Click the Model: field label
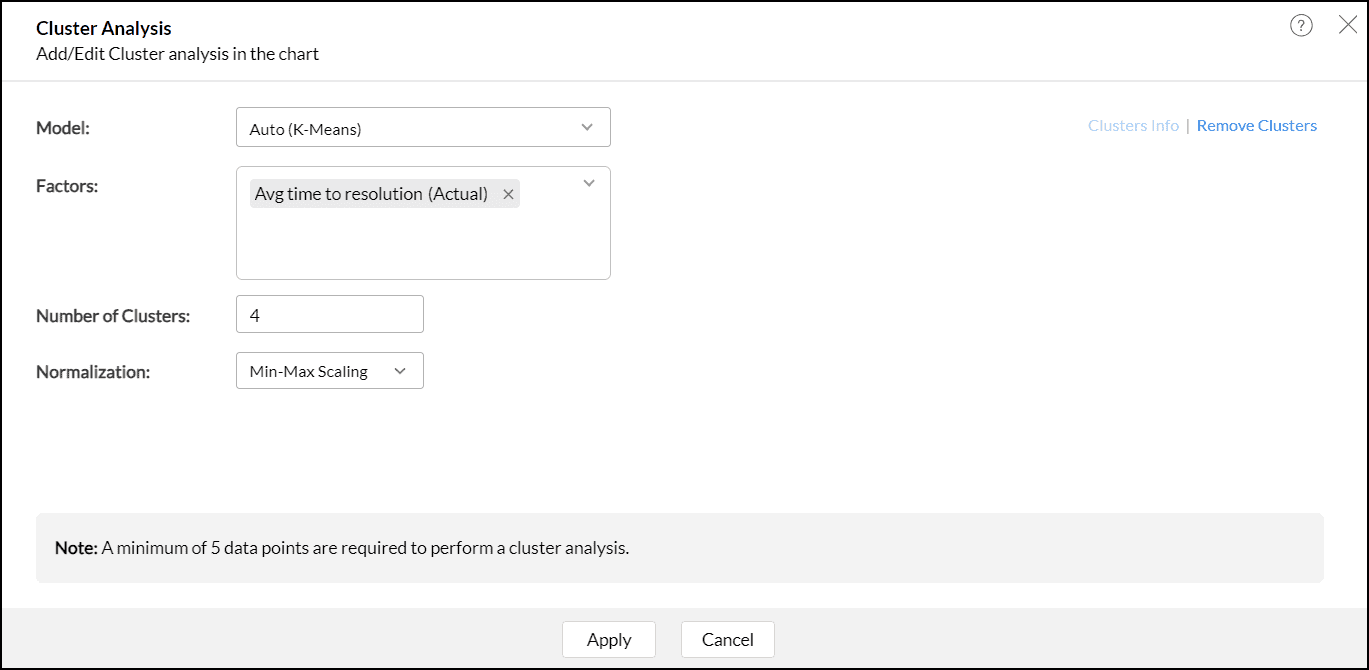 tap(63, 128)
